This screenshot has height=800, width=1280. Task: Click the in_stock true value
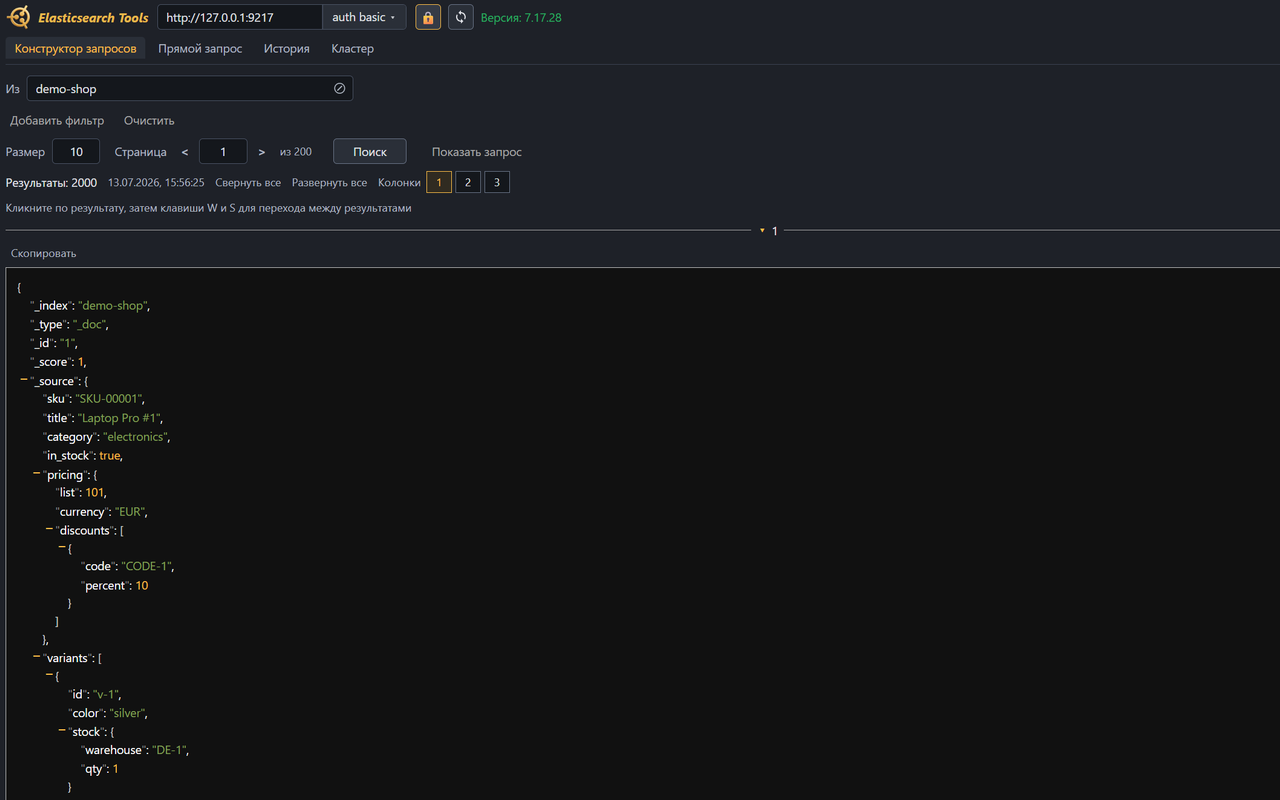point(110,456)
